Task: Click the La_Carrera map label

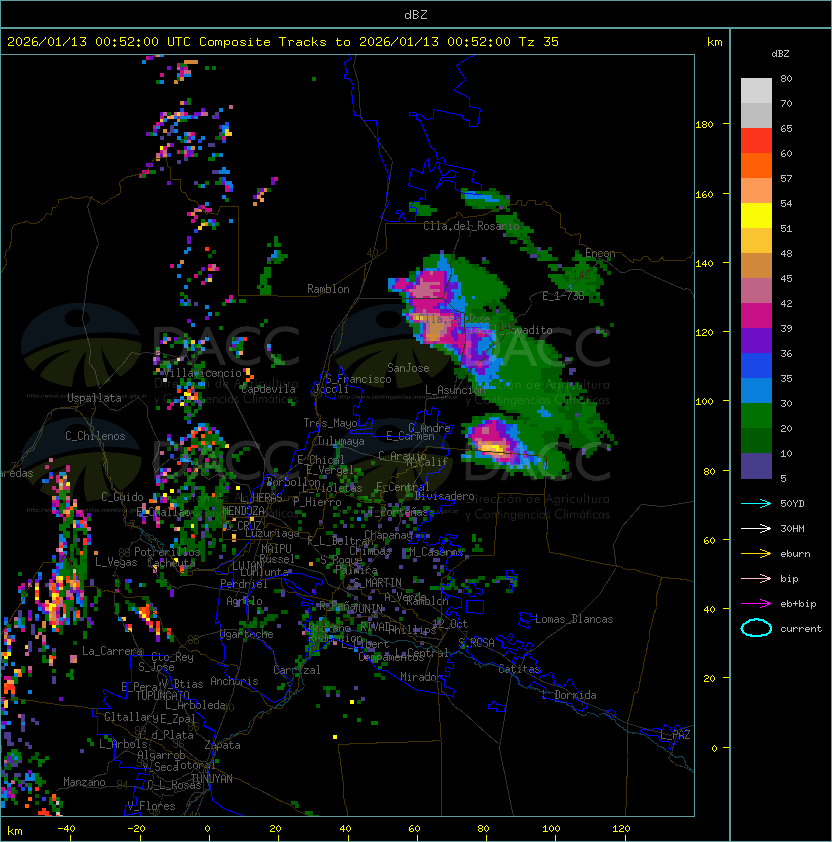Action: click(x=112, y=651)
